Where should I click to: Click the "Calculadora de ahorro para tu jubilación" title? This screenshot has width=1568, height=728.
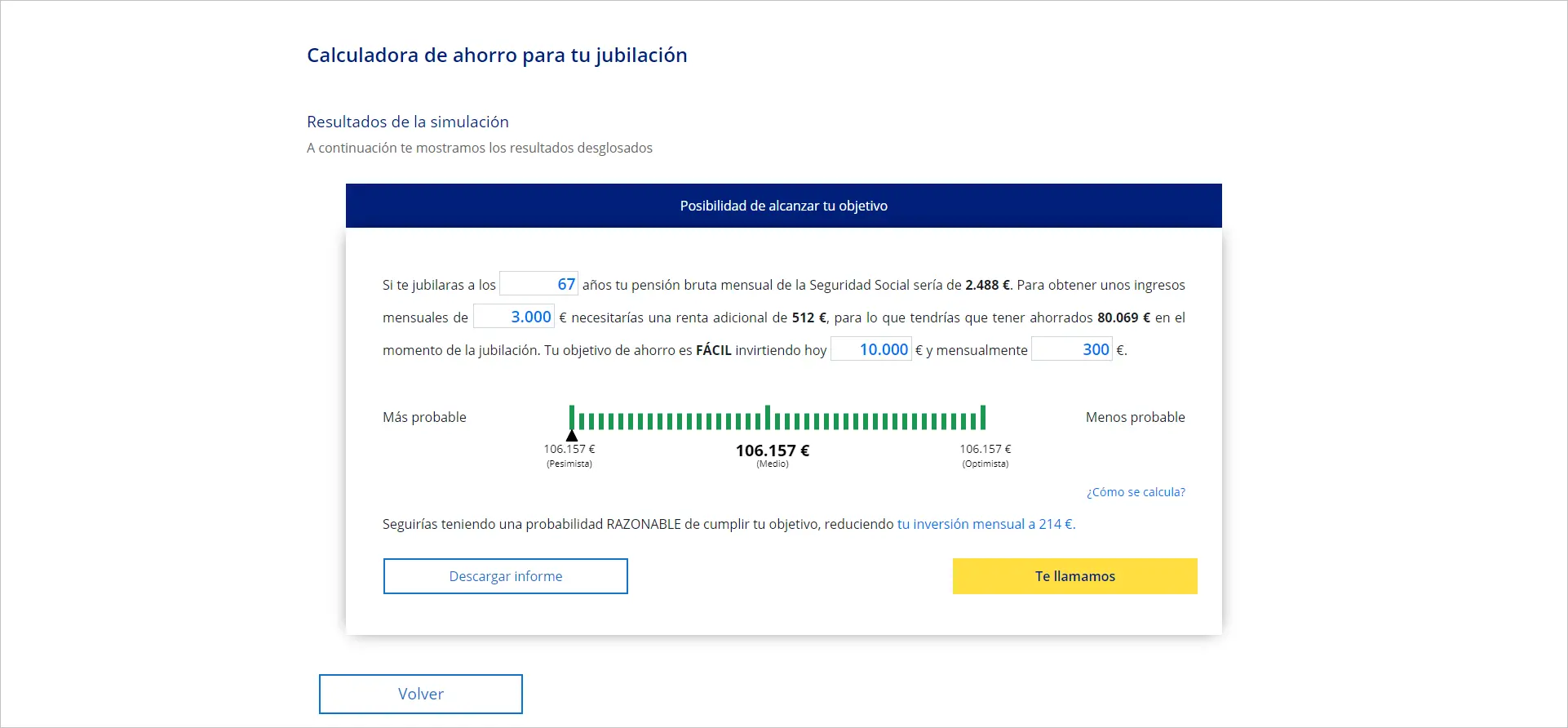(x=497, y=55)
